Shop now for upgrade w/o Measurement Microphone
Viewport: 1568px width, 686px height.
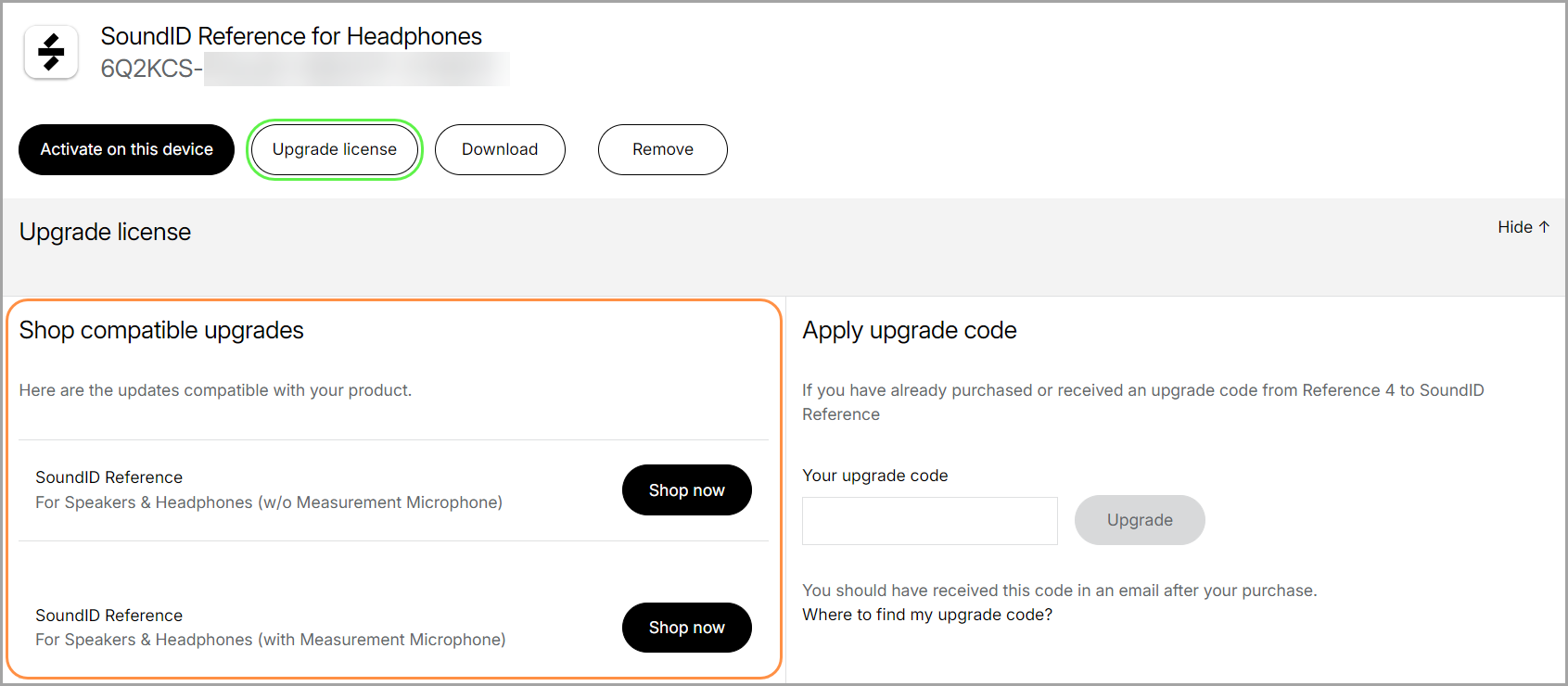point(687,490)
